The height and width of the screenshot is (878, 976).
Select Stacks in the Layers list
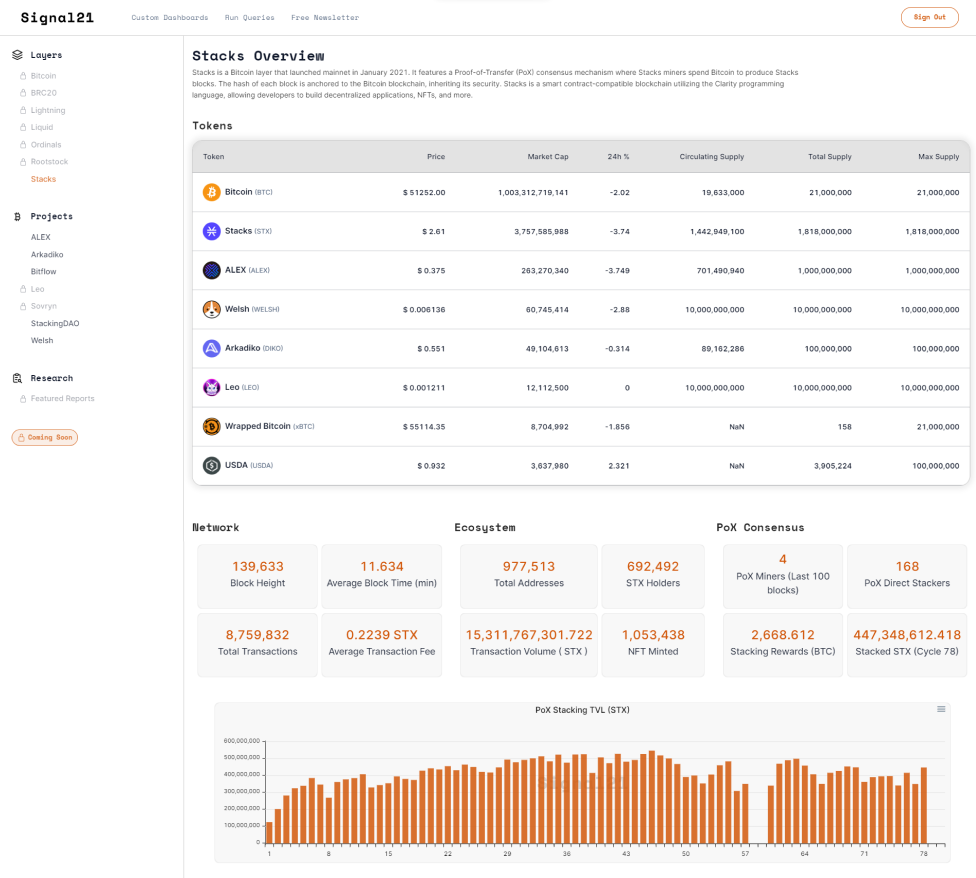41,179
